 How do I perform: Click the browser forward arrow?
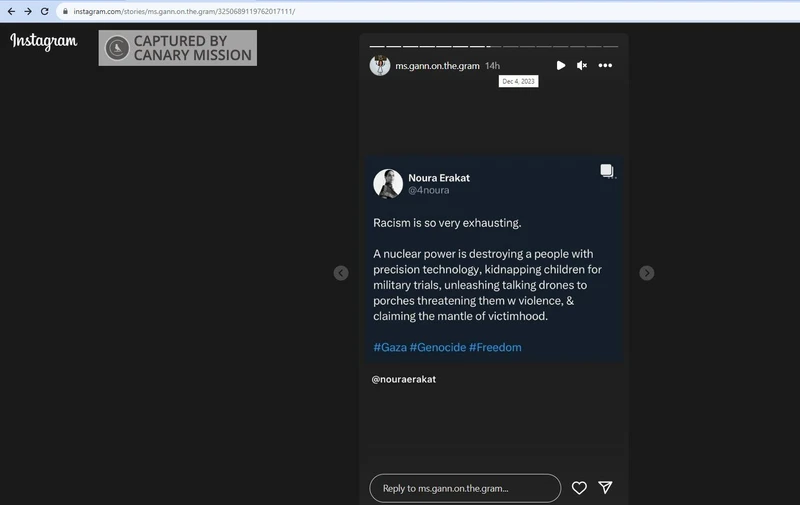pos(27,11)
